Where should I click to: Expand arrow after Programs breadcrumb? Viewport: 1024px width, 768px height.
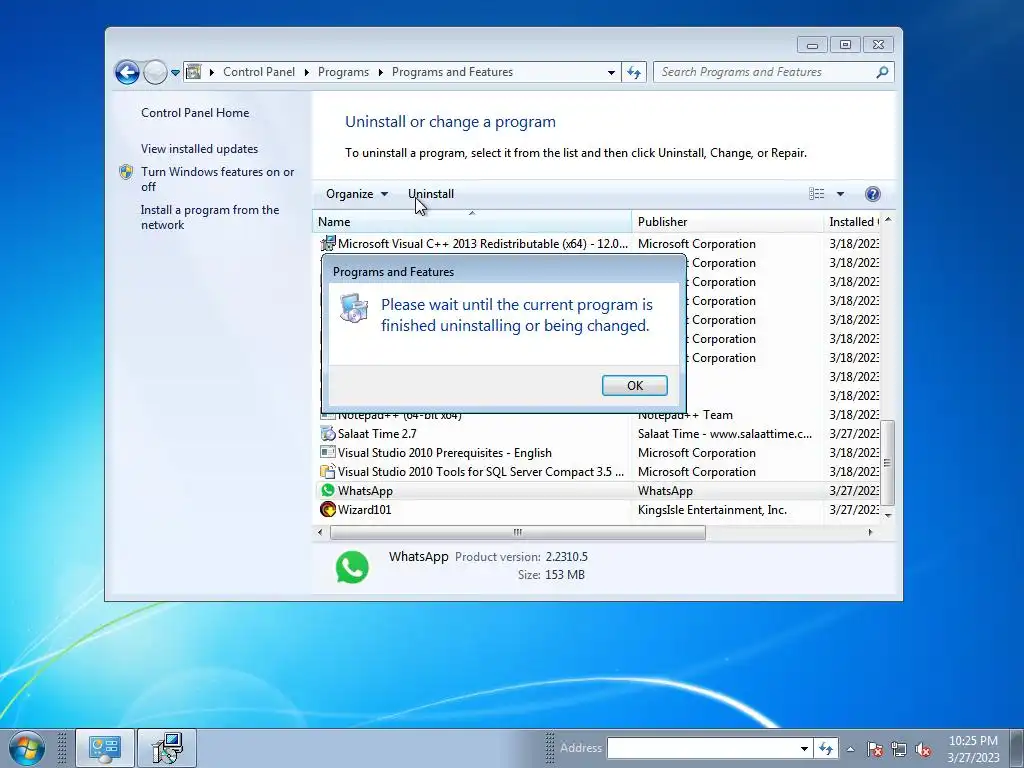coord(380,72)
